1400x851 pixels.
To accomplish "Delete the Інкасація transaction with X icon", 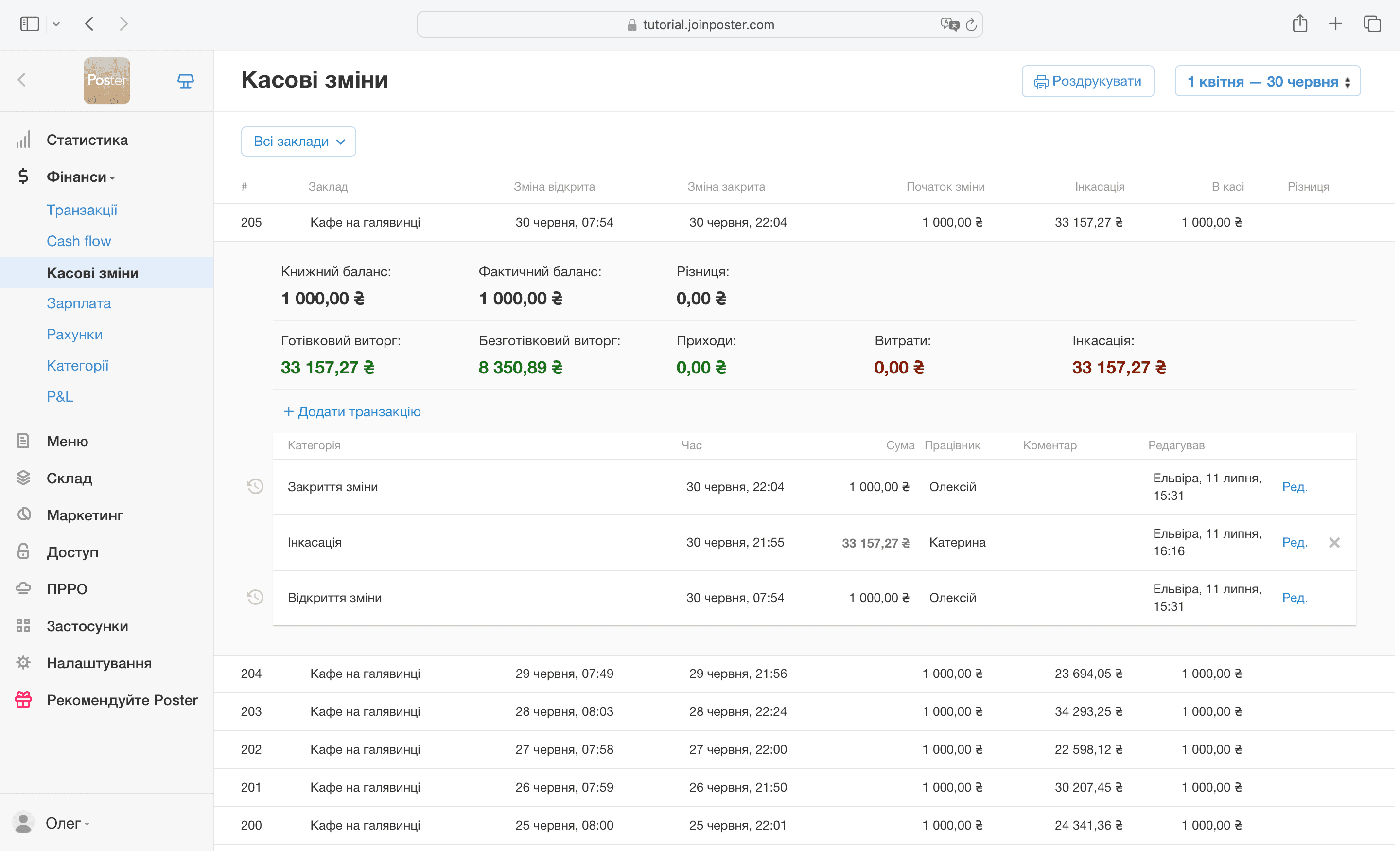I will 1335,543.
